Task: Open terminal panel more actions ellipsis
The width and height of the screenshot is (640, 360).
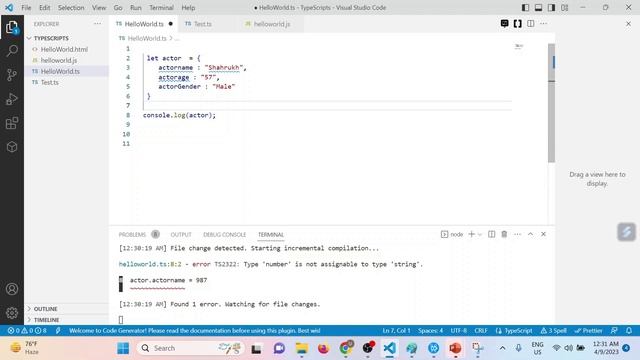Action: (517, 234)
